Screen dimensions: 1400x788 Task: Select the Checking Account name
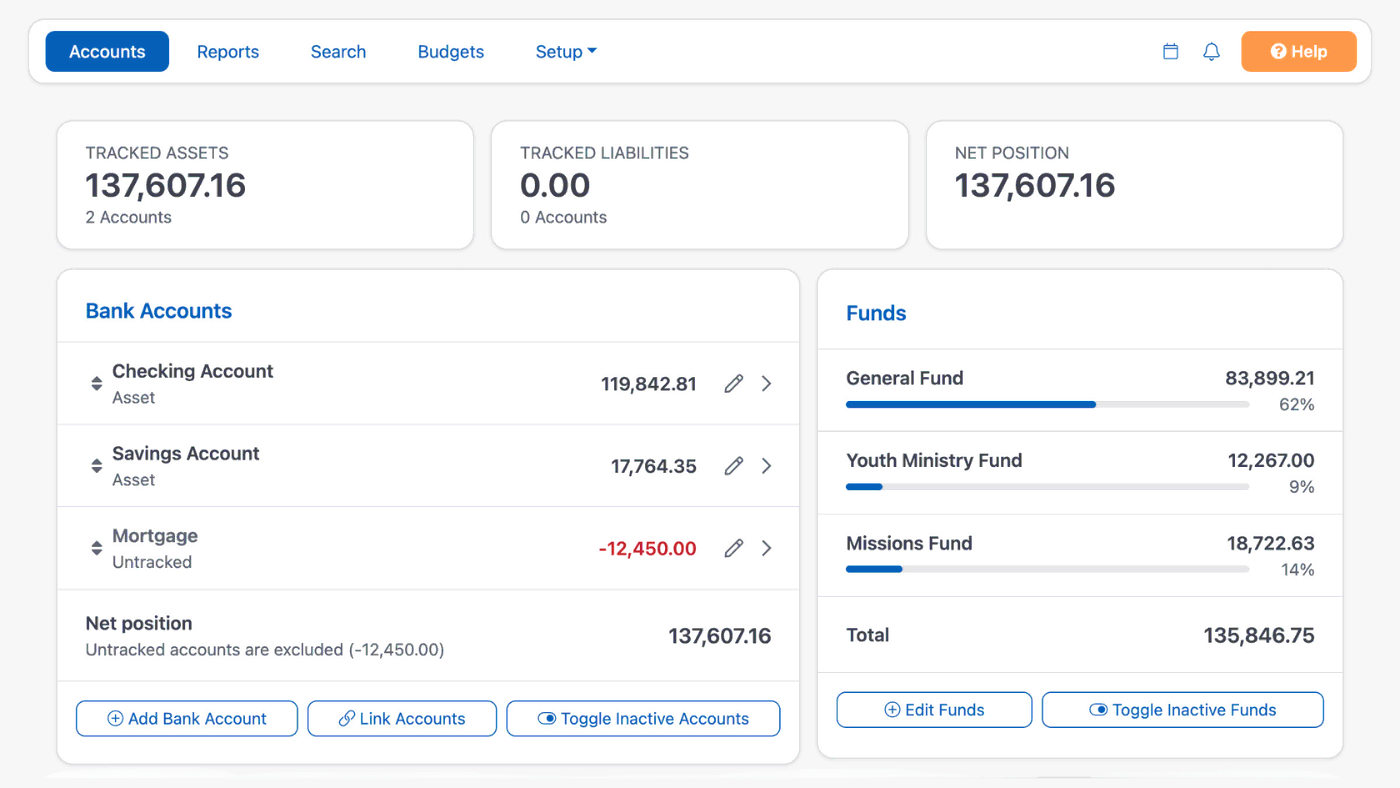click(193, 371)
